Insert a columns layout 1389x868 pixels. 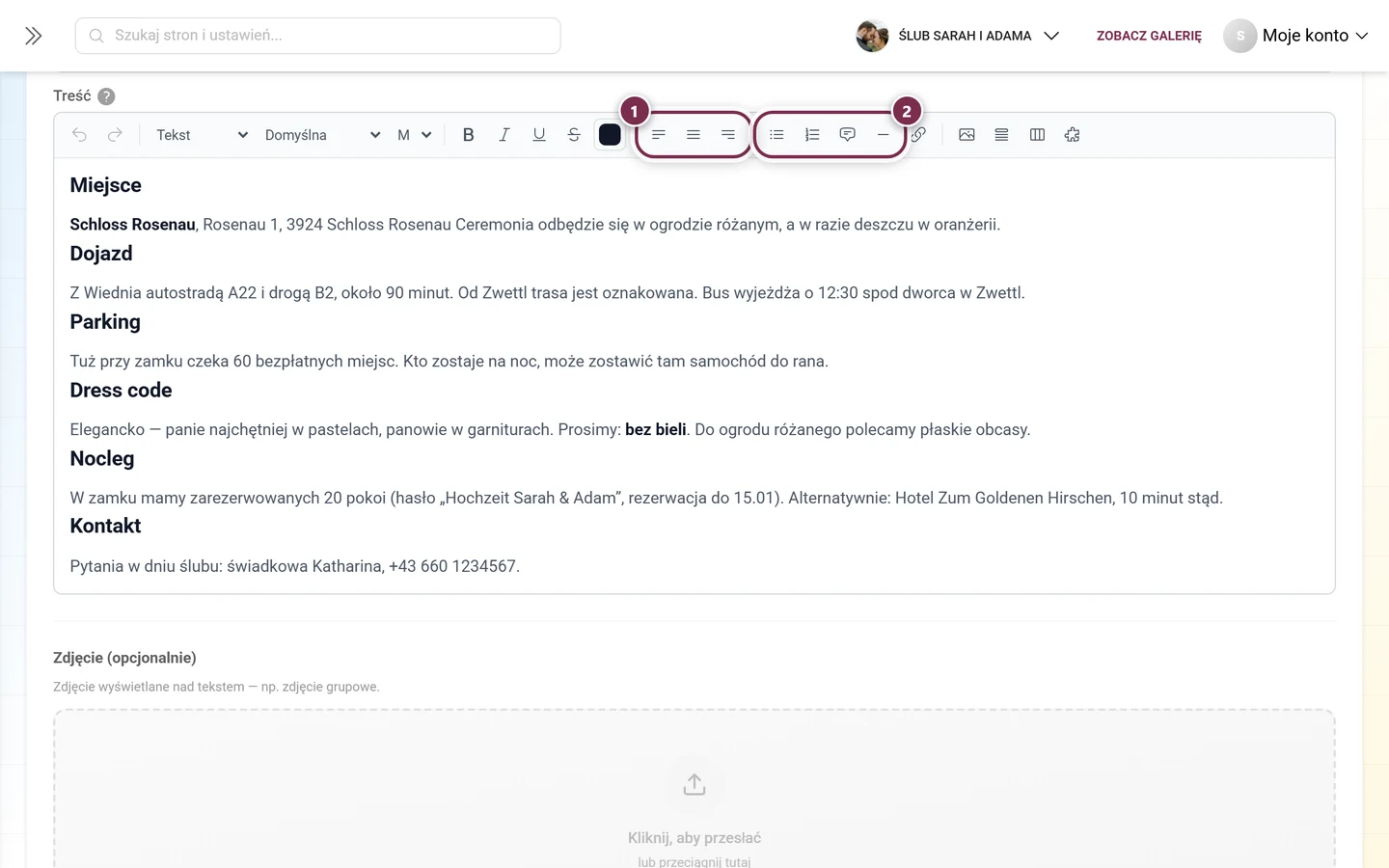(1037, 135)
